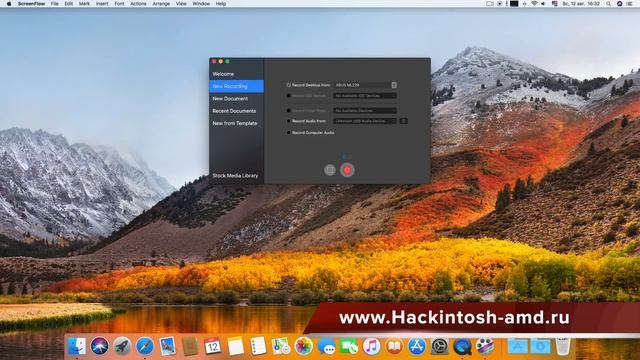
Task: Open Notification Center in menu bar
Action: pos(630,4)
